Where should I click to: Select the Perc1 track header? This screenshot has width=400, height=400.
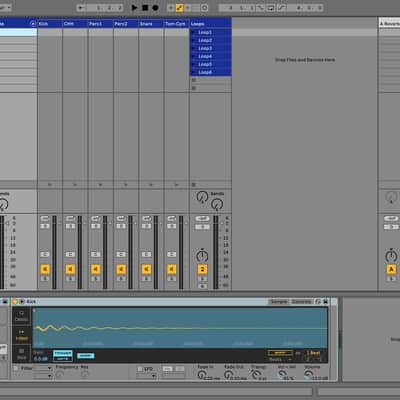[x=100, y=24]
